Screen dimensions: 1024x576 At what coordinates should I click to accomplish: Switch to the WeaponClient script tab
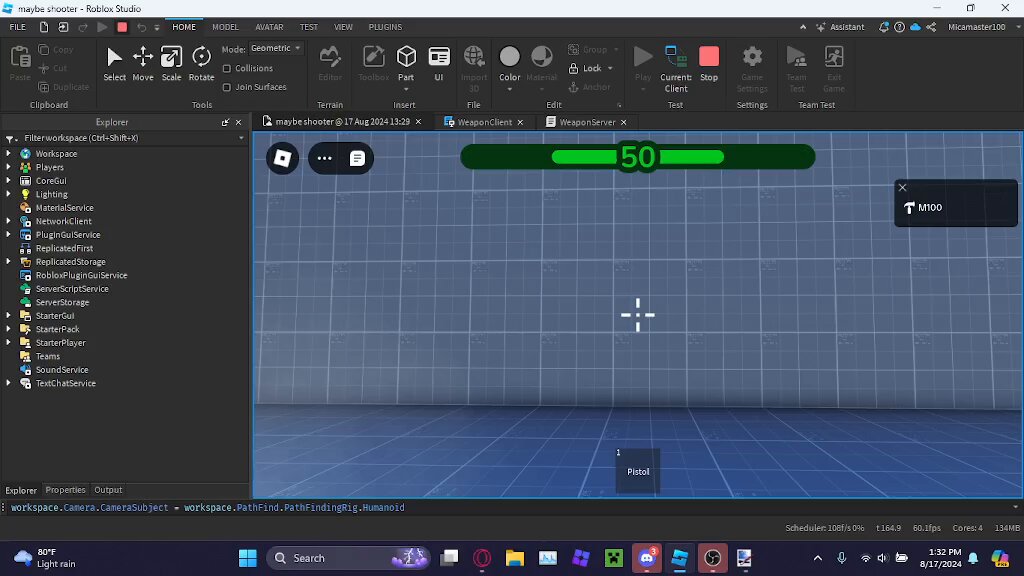[484, 122]
